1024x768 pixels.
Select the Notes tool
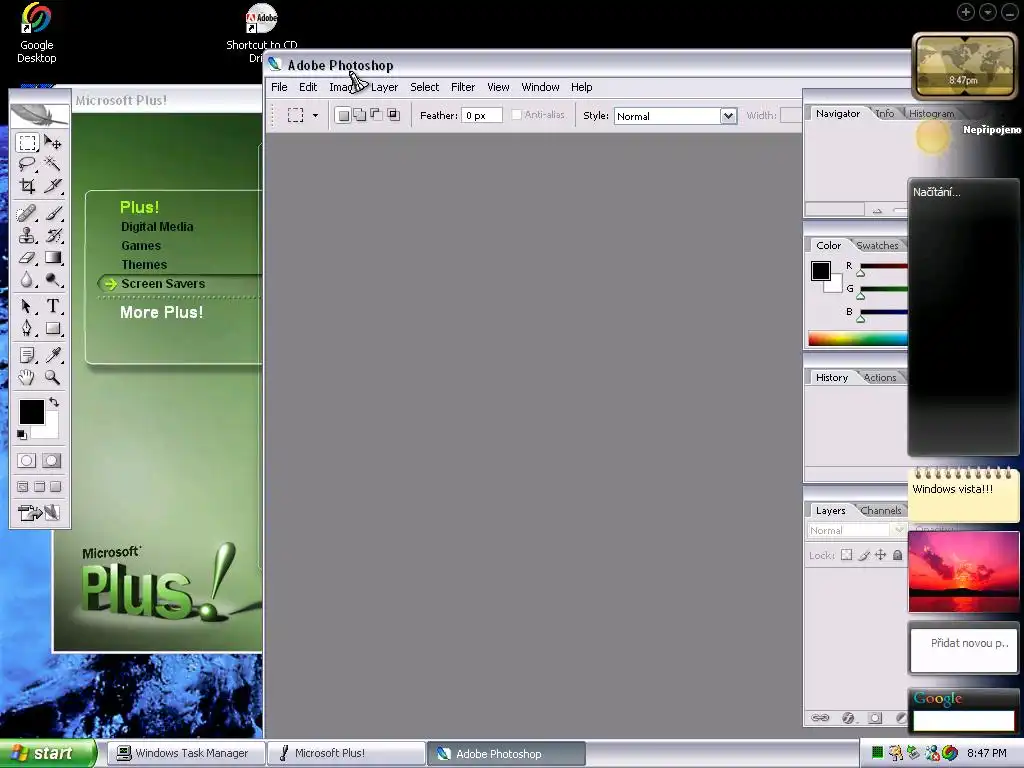tap(27, 355)
